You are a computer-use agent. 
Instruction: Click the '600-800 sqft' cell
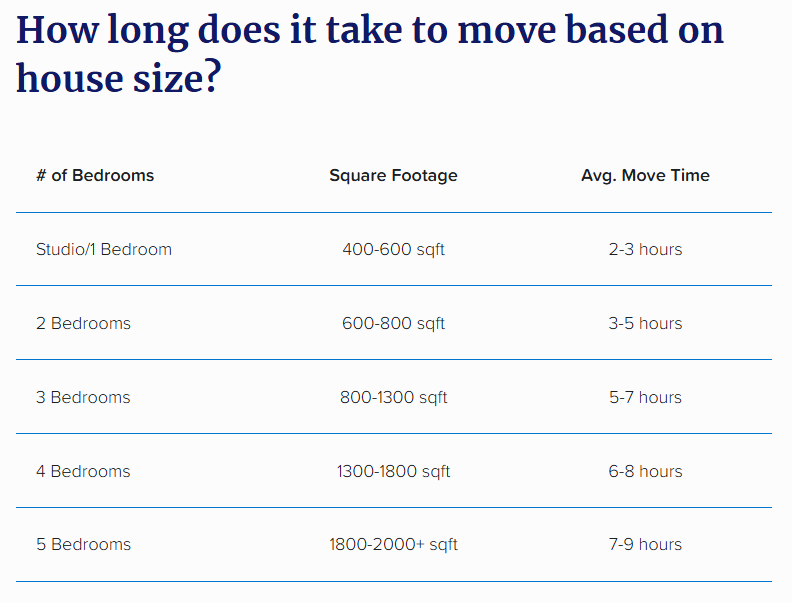point(393,323)
